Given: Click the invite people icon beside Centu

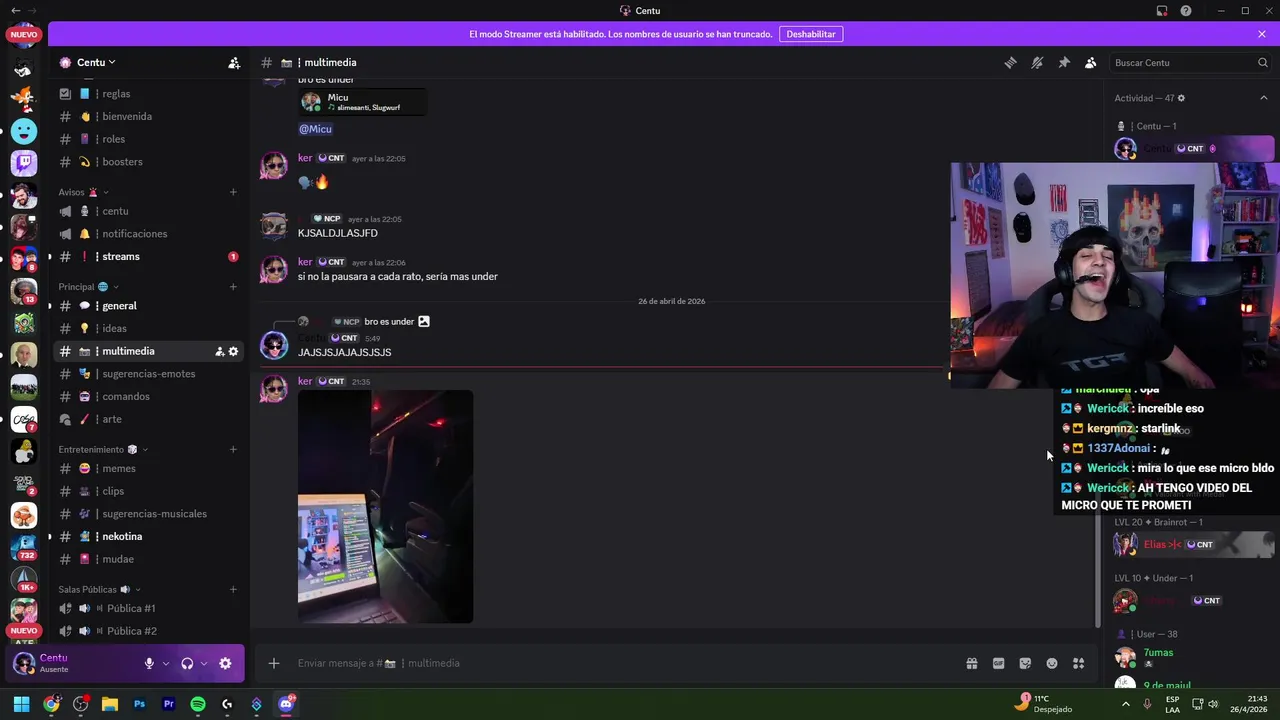Looking at the screenshot, I should point(234,62).
